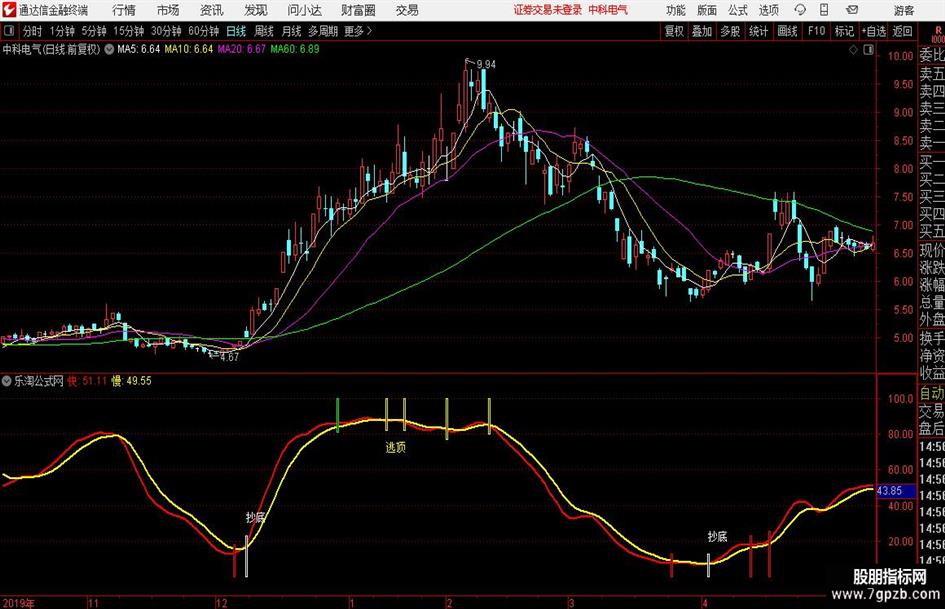The height and width of the screenshot is (609, 945).
Task: Click the 通达信 red logo icon
Action: (x=9, y=10)
